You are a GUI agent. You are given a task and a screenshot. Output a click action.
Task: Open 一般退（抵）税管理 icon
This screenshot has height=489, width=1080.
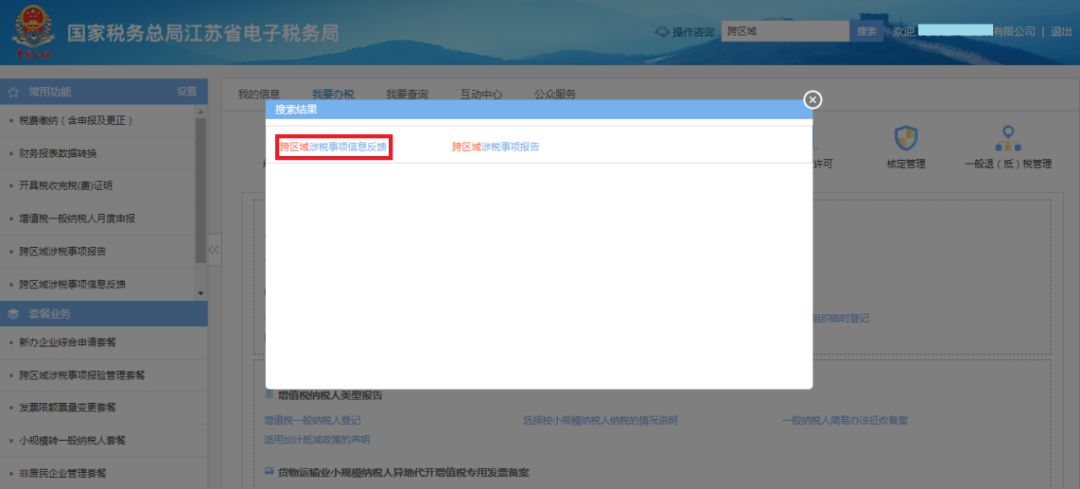1008,138
